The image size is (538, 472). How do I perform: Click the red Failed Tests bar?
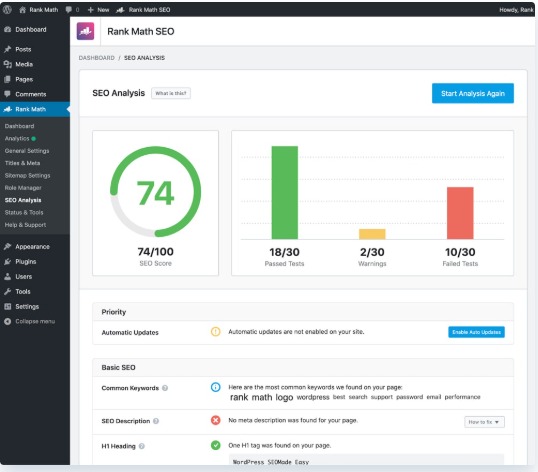coord(460,213)
